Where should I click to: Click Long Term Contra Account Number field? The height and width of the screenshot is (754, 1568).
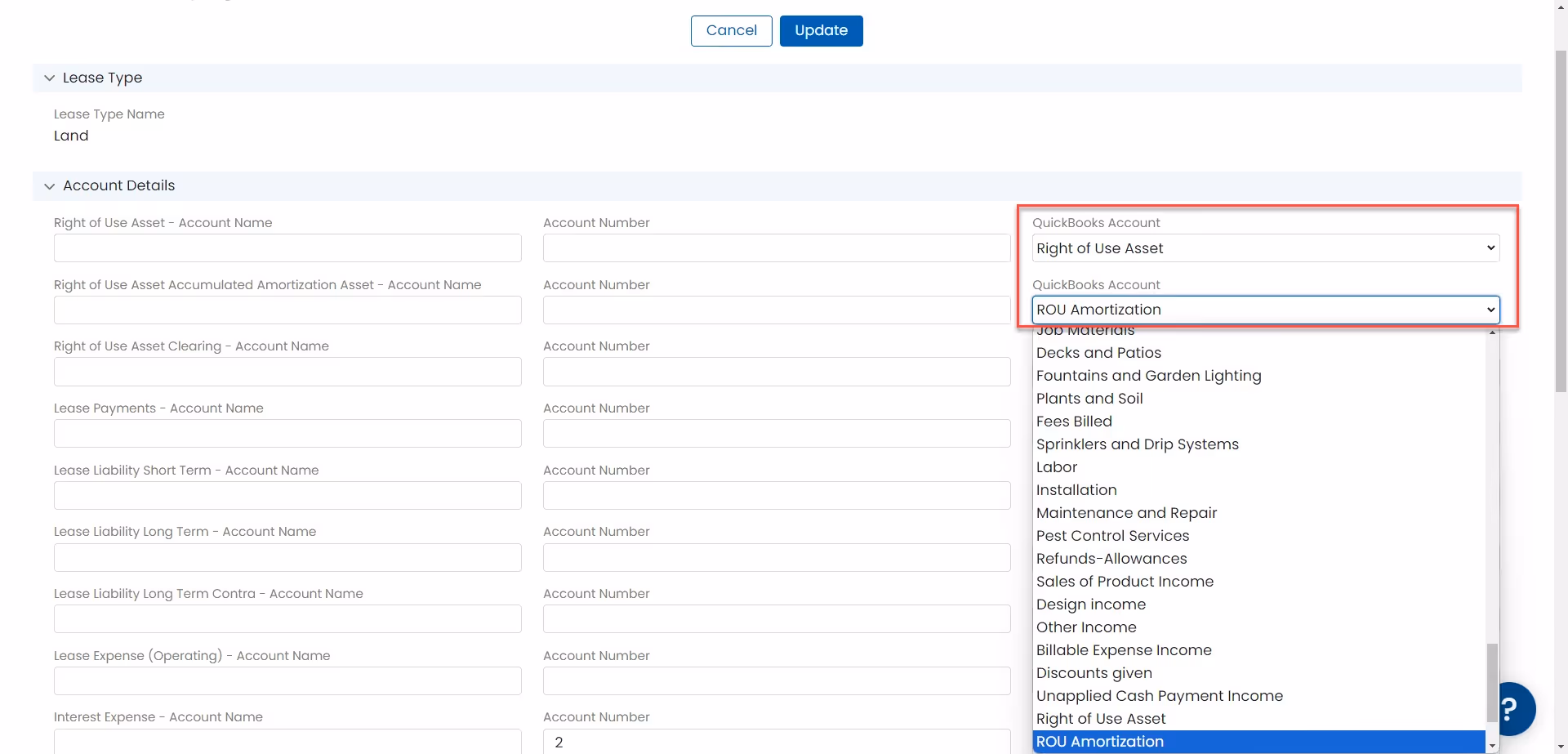(777, 619)
